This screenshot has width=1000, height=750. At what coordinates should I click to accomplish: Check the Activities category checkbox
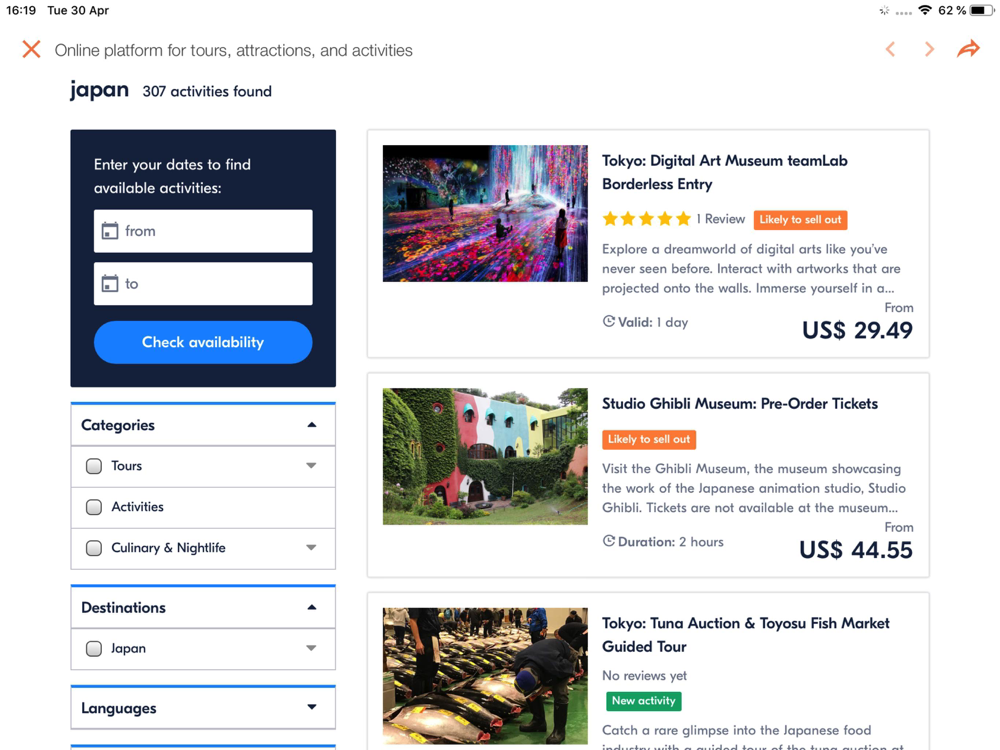tap(94, 507)
